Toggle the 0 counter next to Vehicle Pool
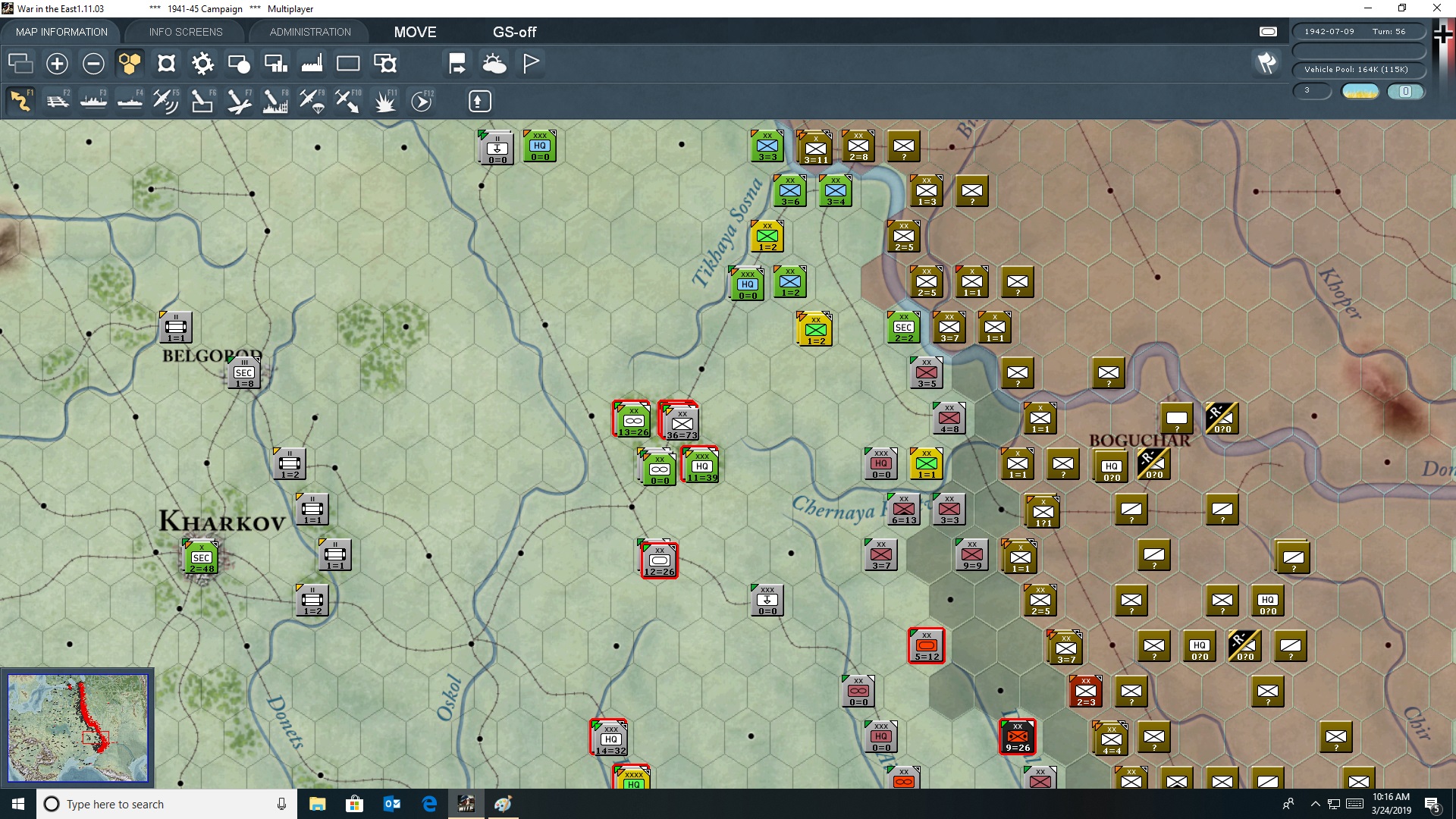The image size is (1456, 819). (1407, 91)
